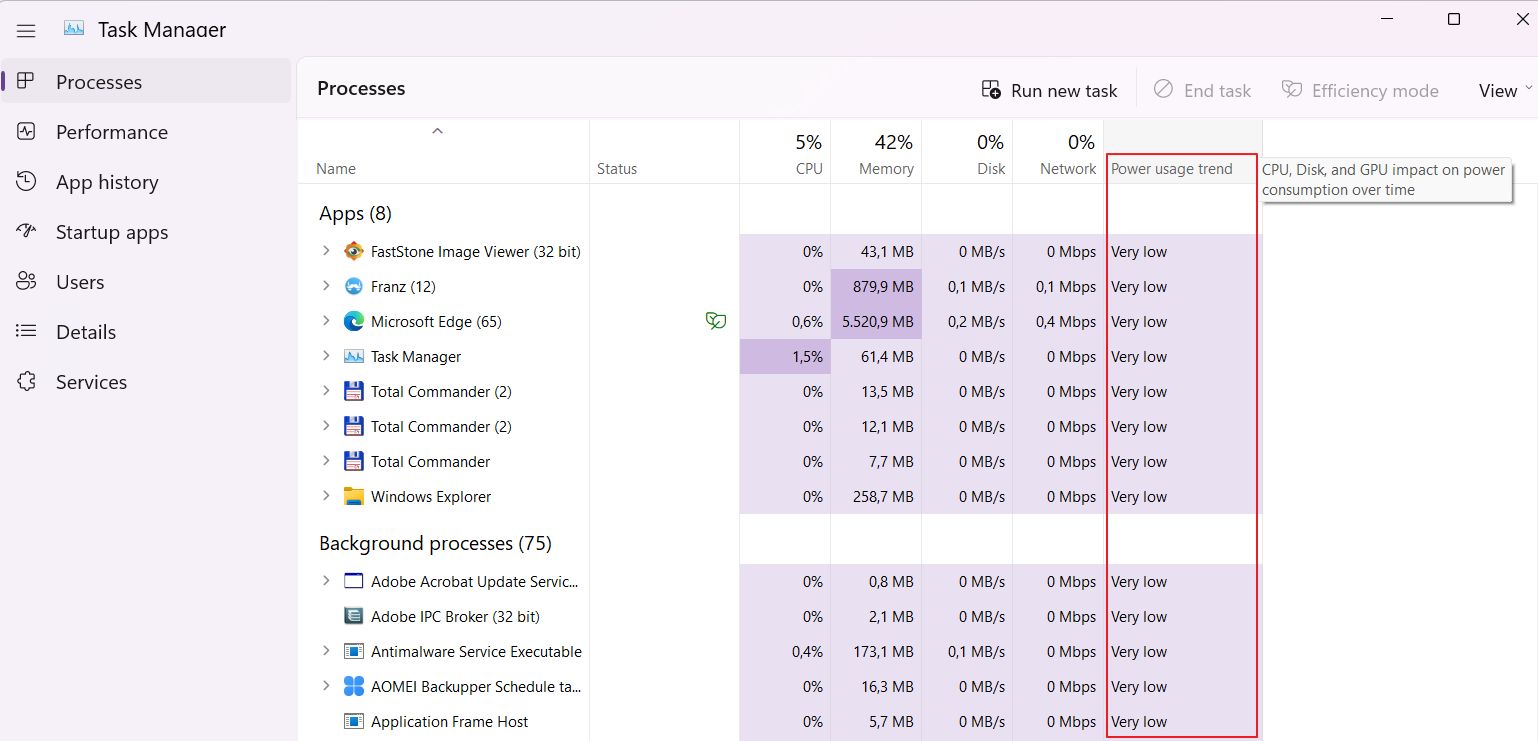This screenshot has width=1538, height=741.
Task: Sort by the Memory column header
Action: (x=876, y=152)
